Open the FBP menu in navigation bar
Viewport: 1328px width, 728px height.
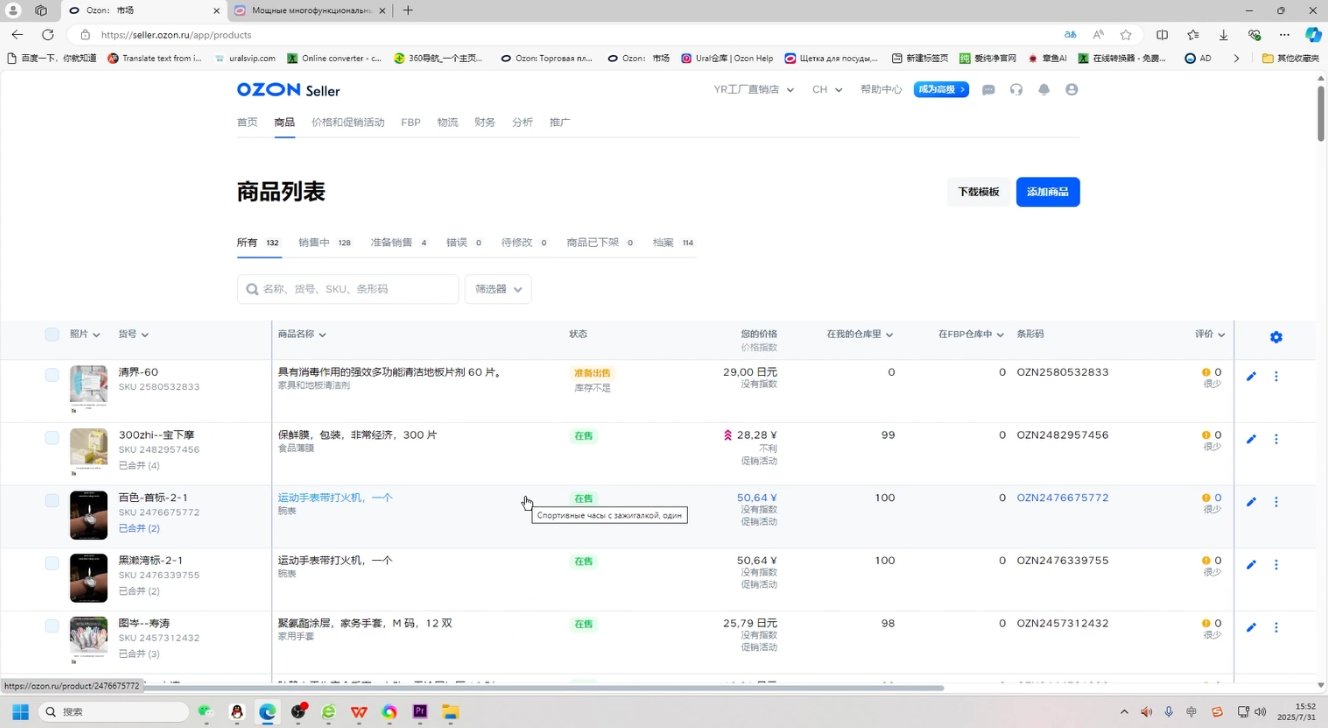410,121
